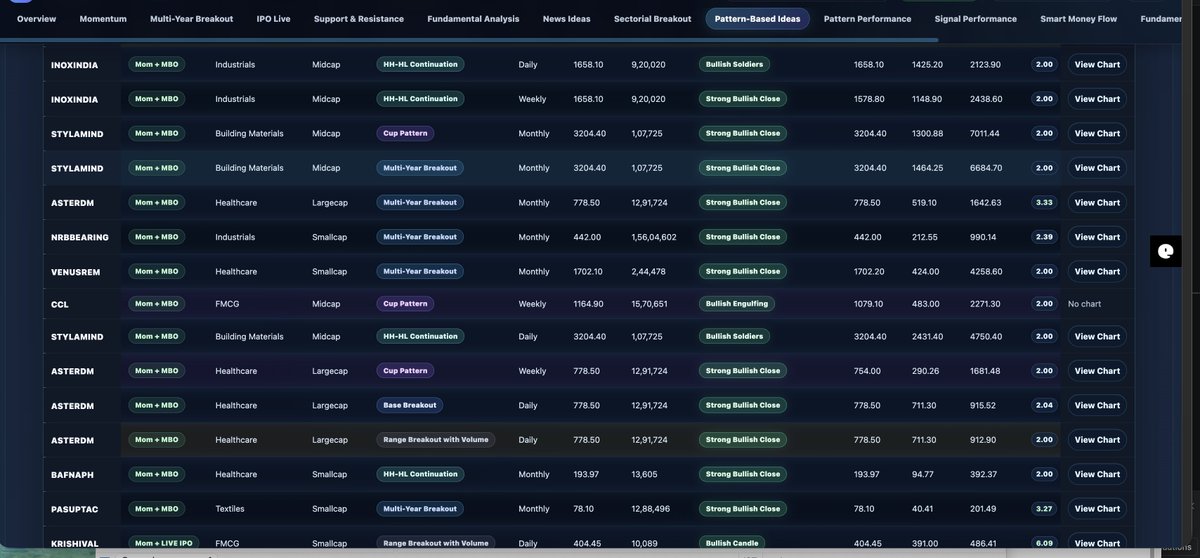Click the BAFNAPH ticker name
This screenshot has height=558, width=1200.
point(73,474)
